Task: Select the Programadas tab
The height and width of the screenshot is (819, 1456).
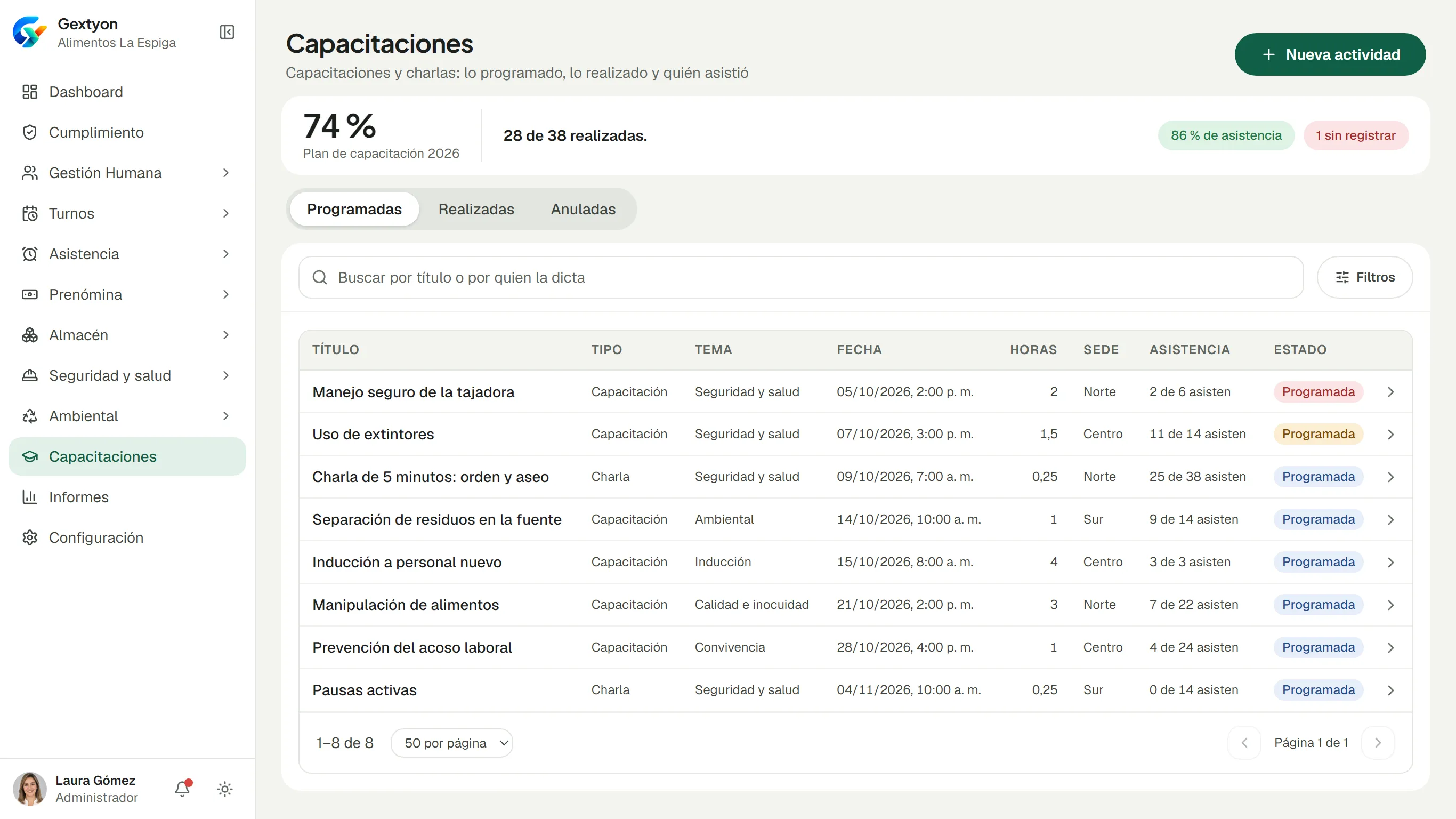Action: (x=354, y=209)
